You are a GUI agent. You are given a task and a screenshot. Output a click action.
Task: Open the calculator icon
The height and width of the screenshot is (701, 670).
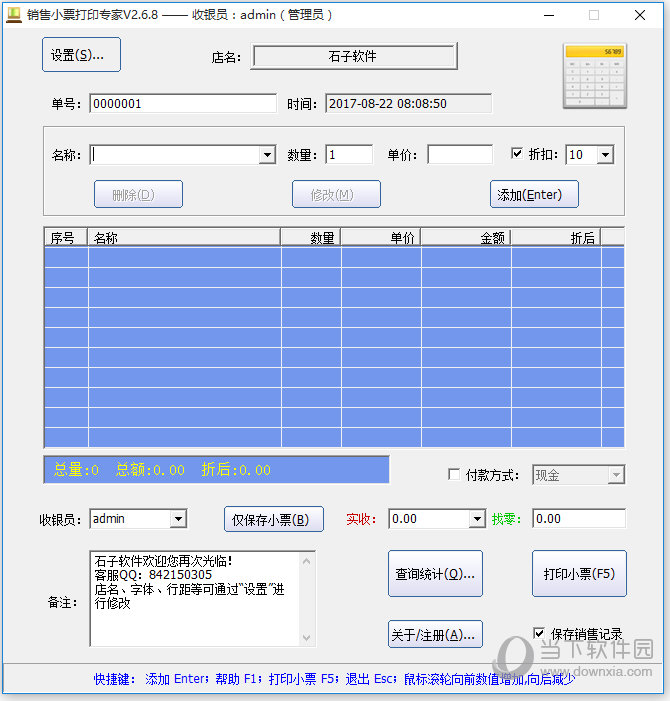(594, 76)
